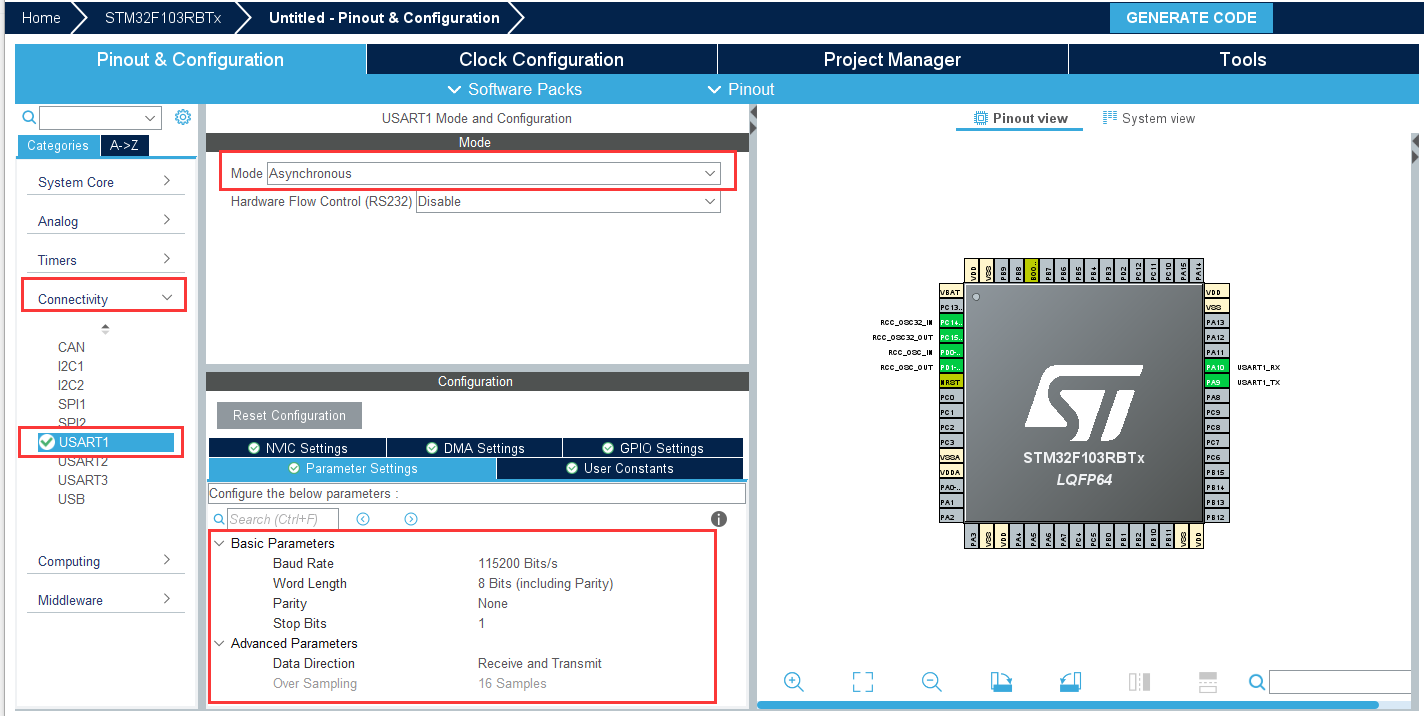Zoom in on the pinout view
Screen dimensions: 1424x716
point(794,681)
